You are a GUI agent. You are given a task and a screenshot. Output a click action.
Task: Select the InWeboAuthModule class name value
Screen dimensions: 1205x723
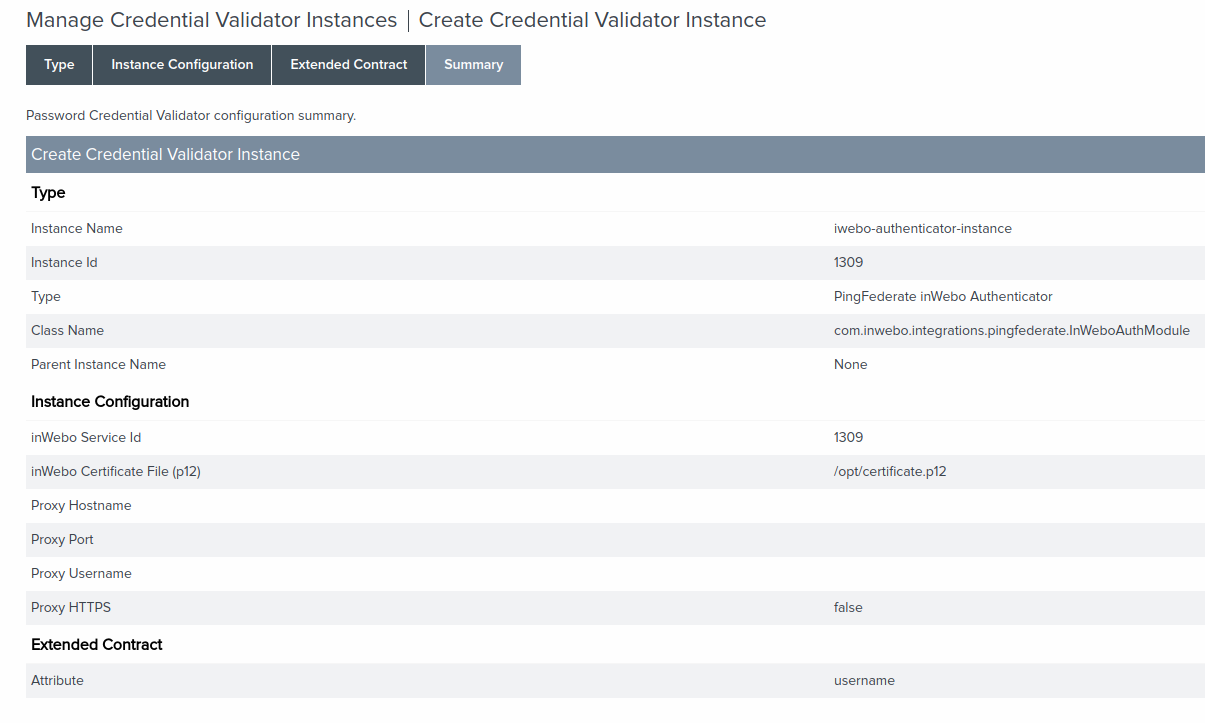pyautogui.click(x=1011, y=331)
